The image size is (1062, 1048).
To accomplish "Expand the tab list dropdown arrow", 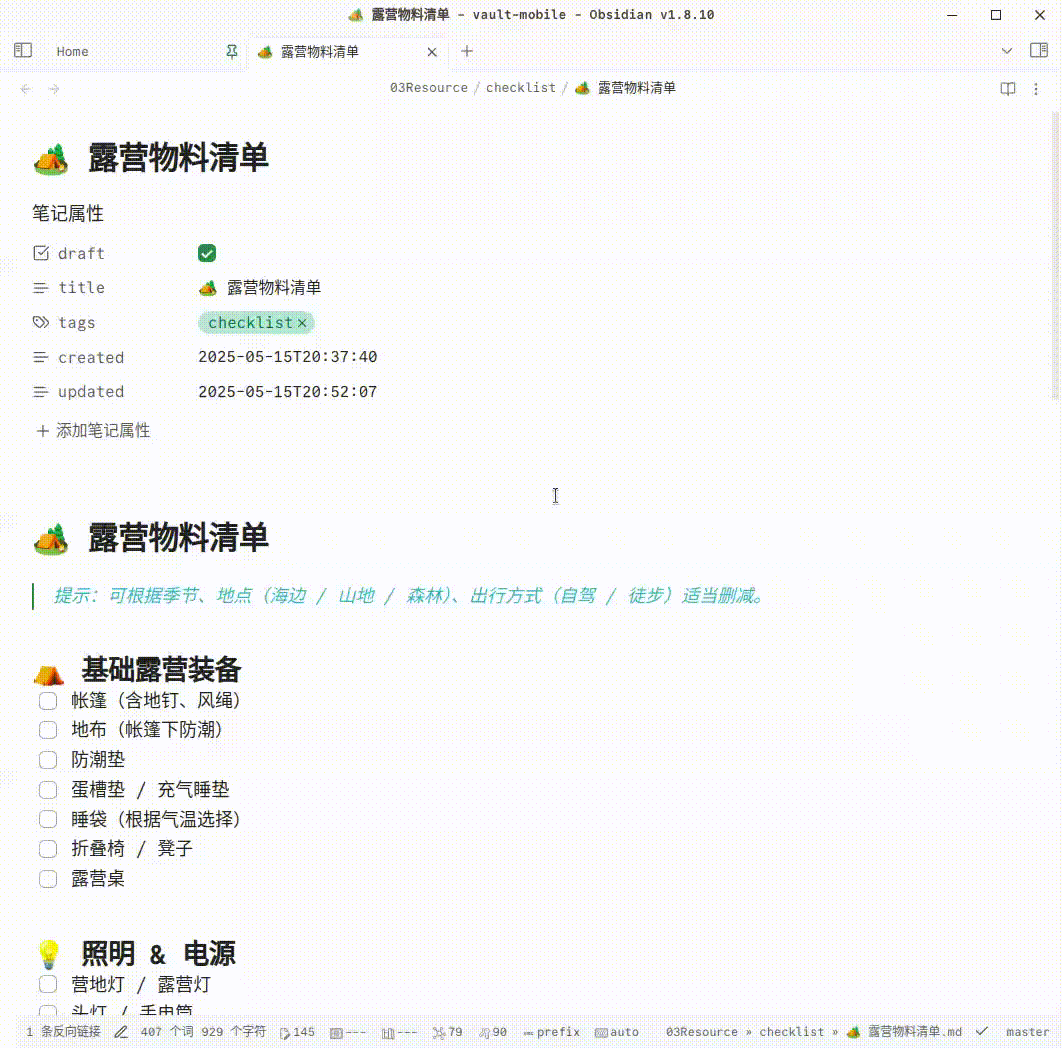I will 1007,51.
